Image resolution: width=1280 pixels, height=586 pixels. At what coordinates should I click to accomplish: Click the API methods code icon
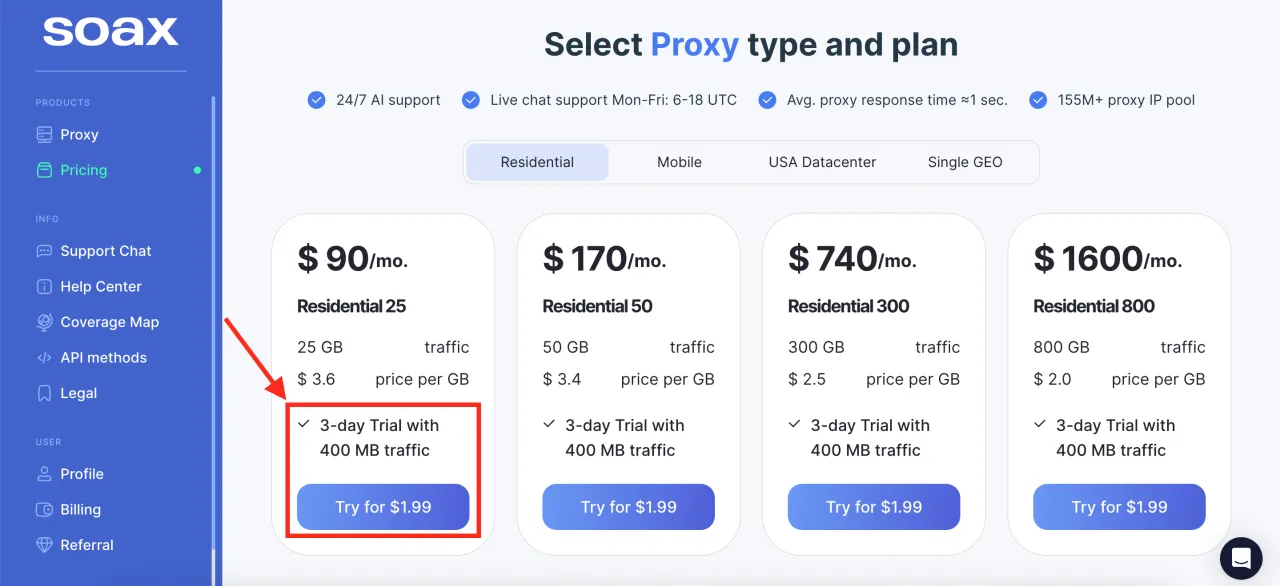click(44, 358)
